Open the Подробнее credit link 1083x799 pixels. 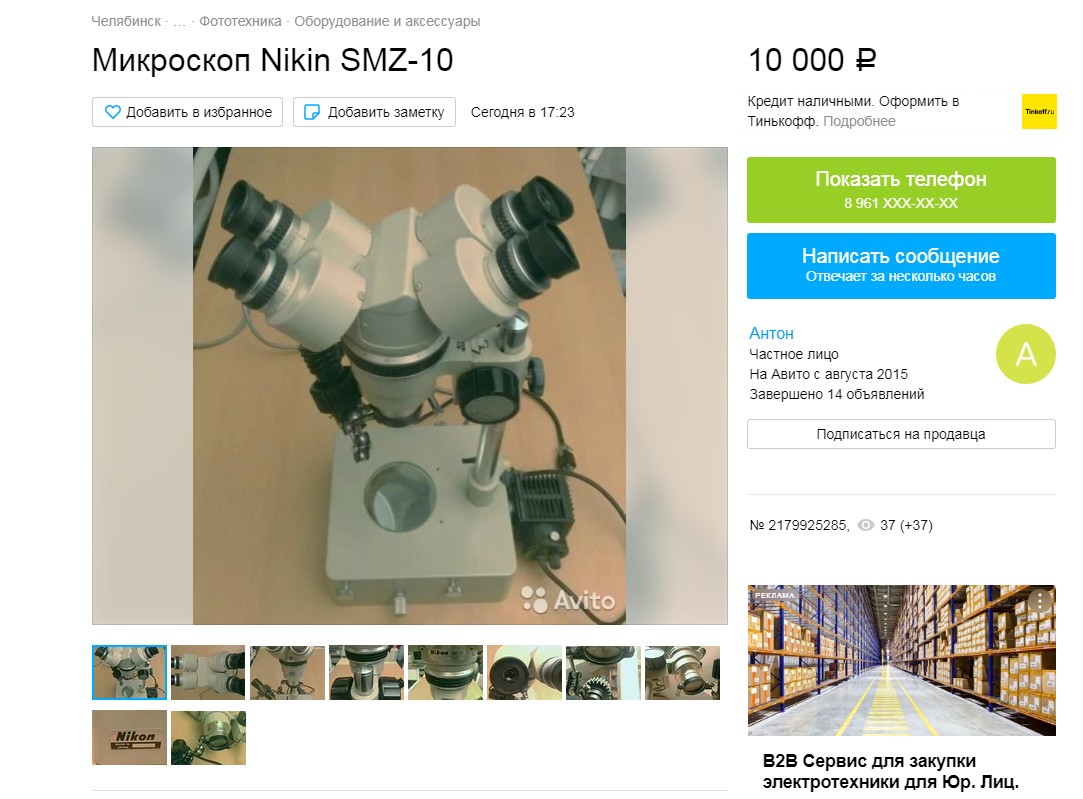pos(859,122)
